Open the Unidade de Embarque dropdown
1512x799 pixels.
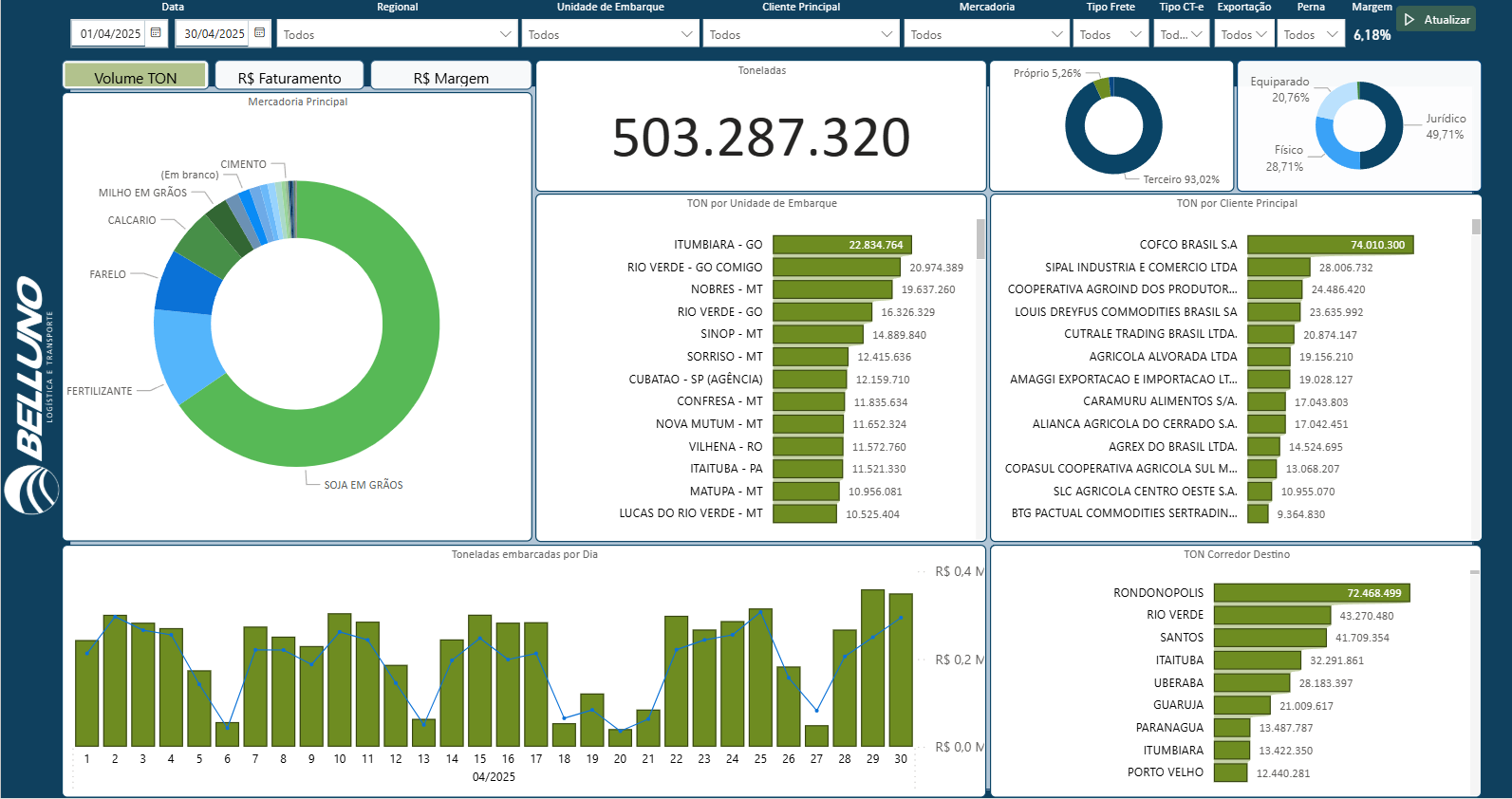(610, 34)
